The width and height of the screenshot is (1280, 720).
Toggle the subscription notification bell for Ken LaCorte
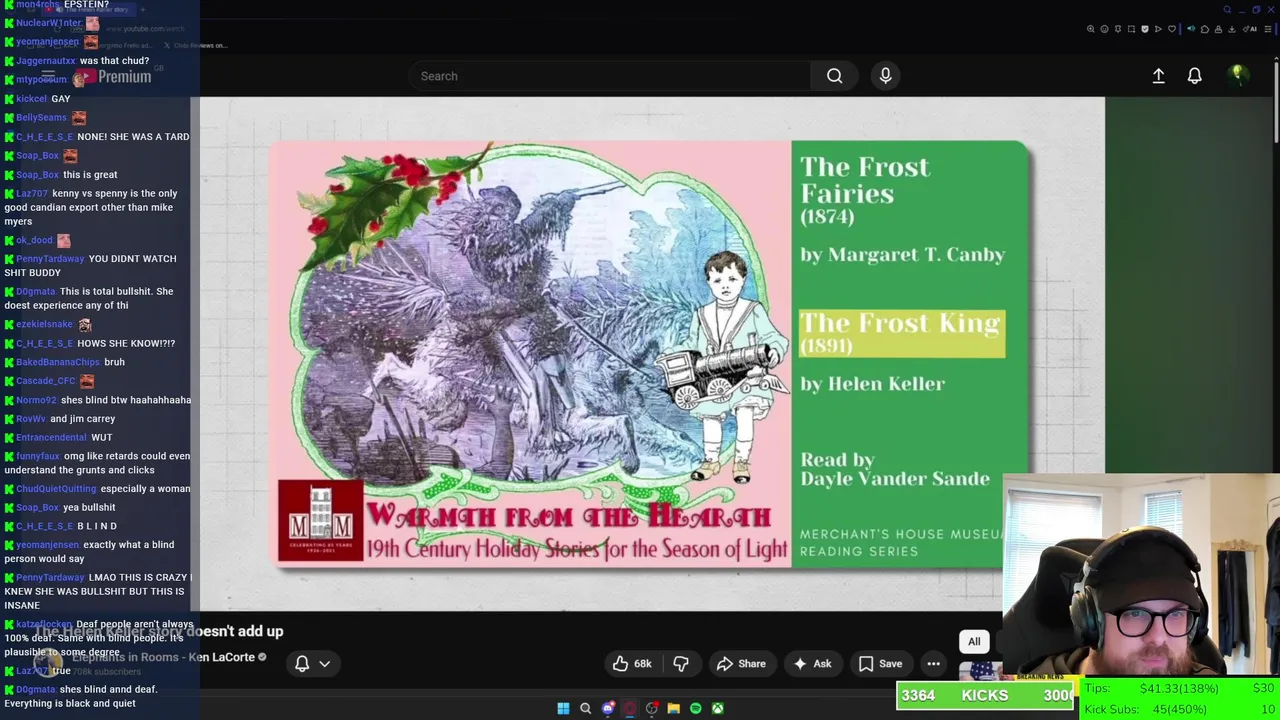tap(302, 663)
